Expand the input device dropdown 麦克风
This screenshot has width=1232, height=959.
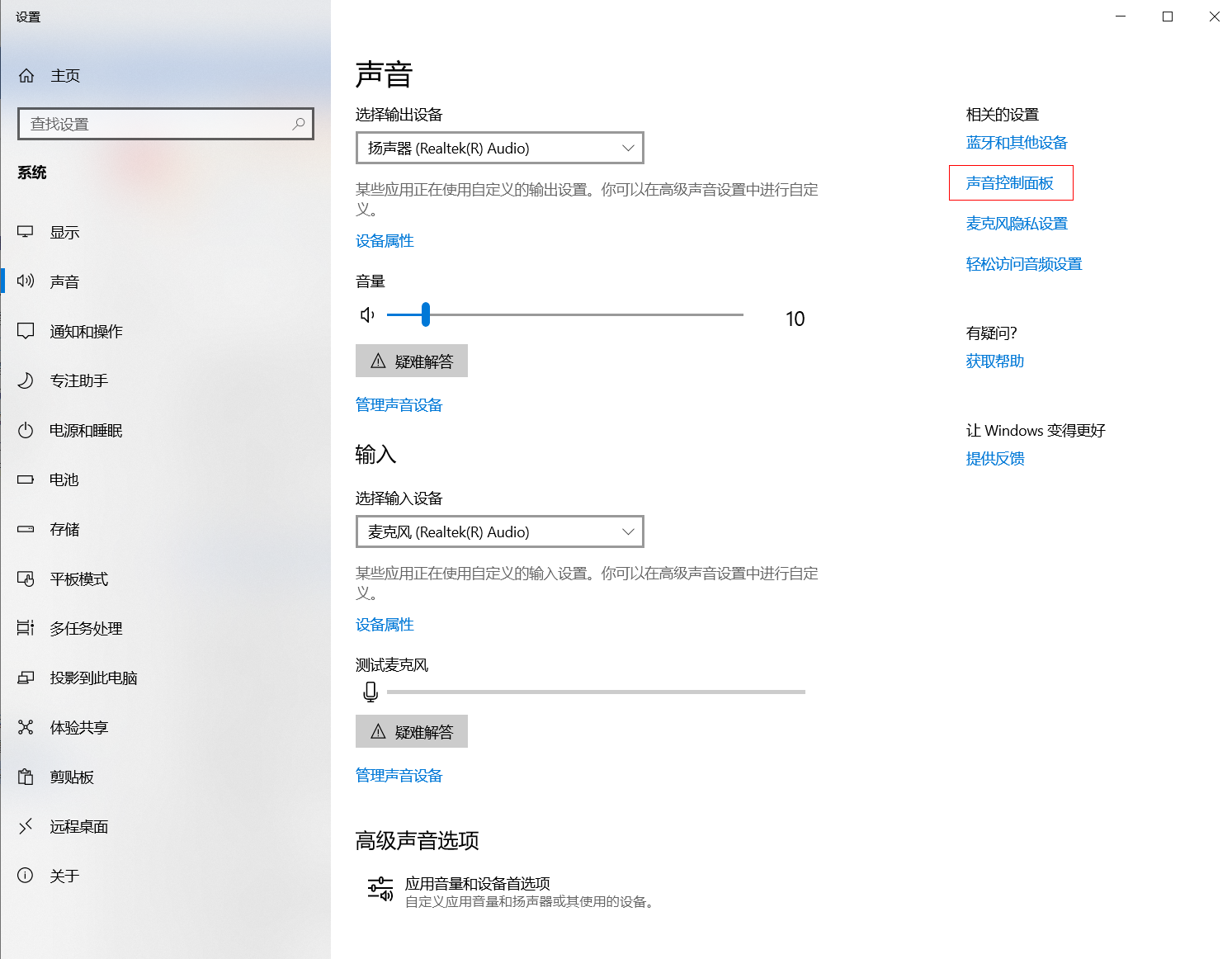pyautogui.click(x=499, y=532)
